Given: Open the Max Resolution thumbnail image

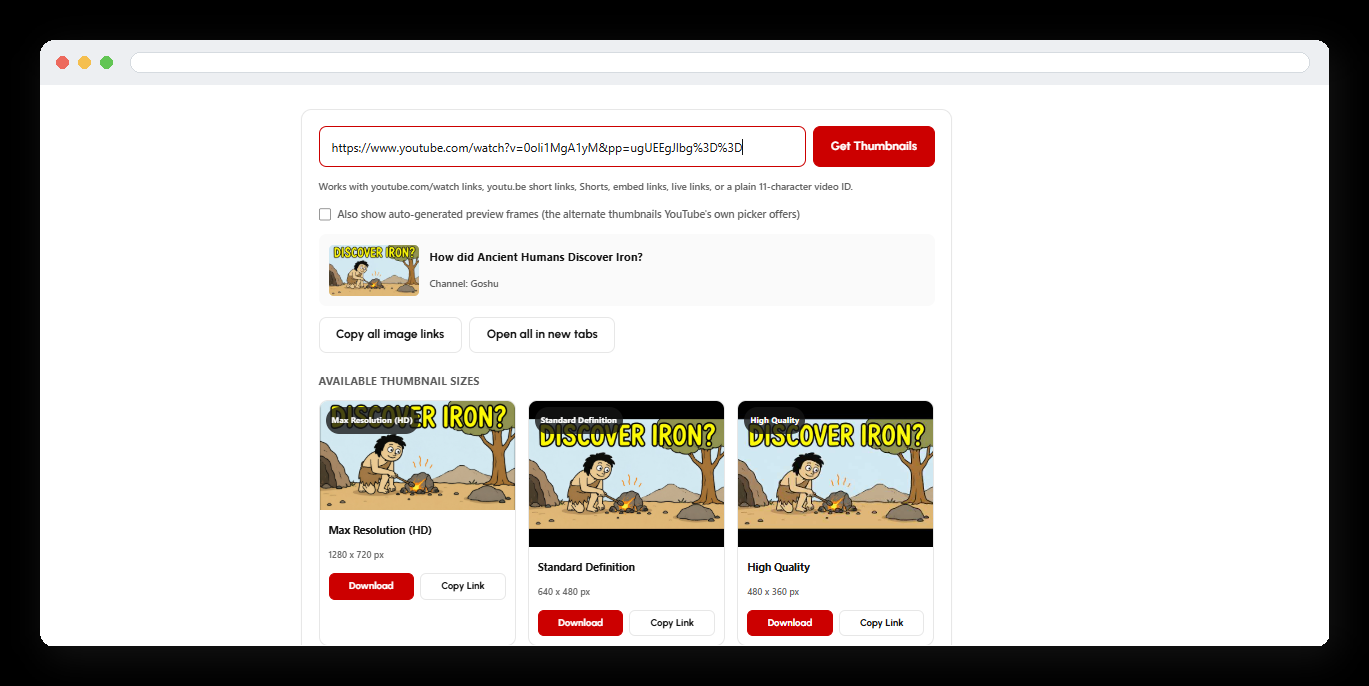Looking at the screenshot, I should pos(417,456).
